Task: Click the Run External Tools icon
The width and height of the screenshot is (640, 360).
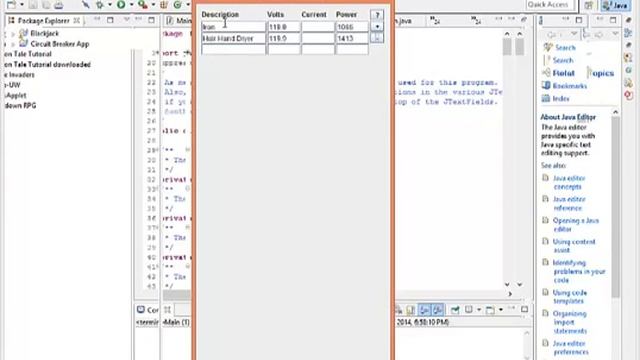Action: point(142,5)
